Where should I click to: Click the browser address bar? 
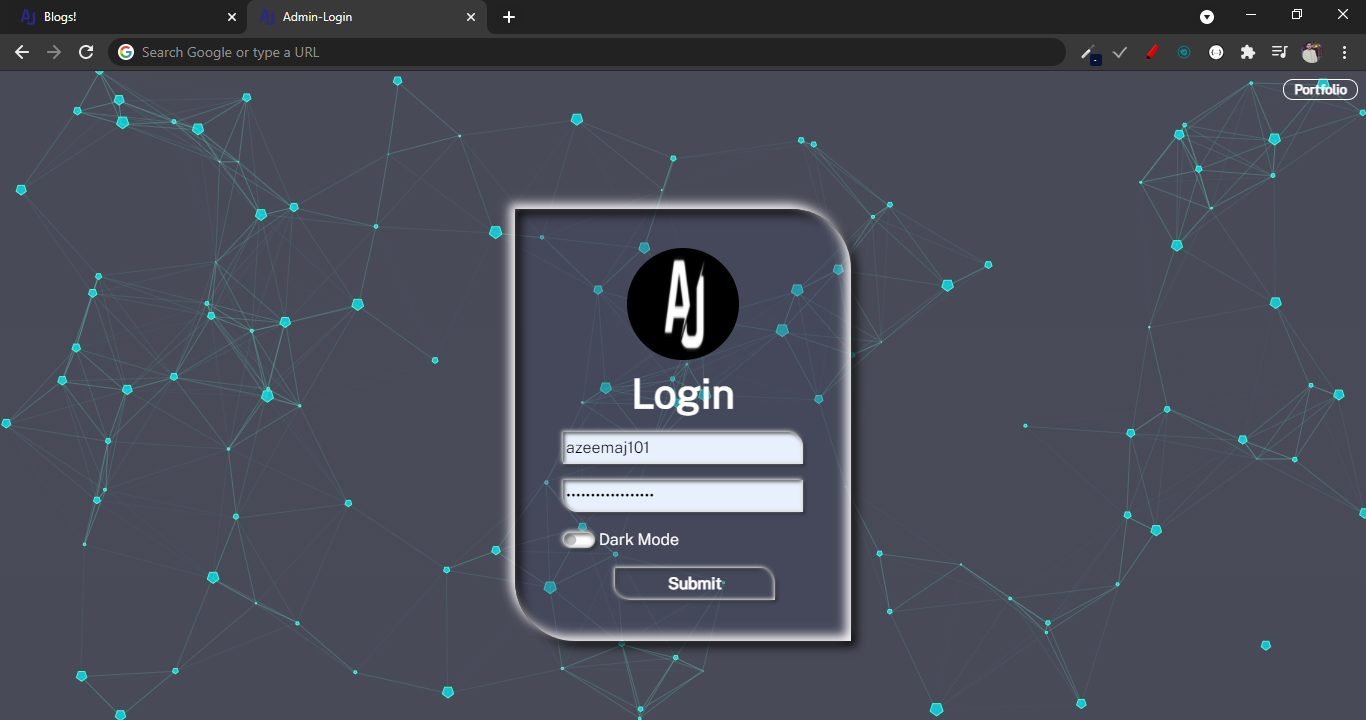pyautogui.click(x=587, y=52)
